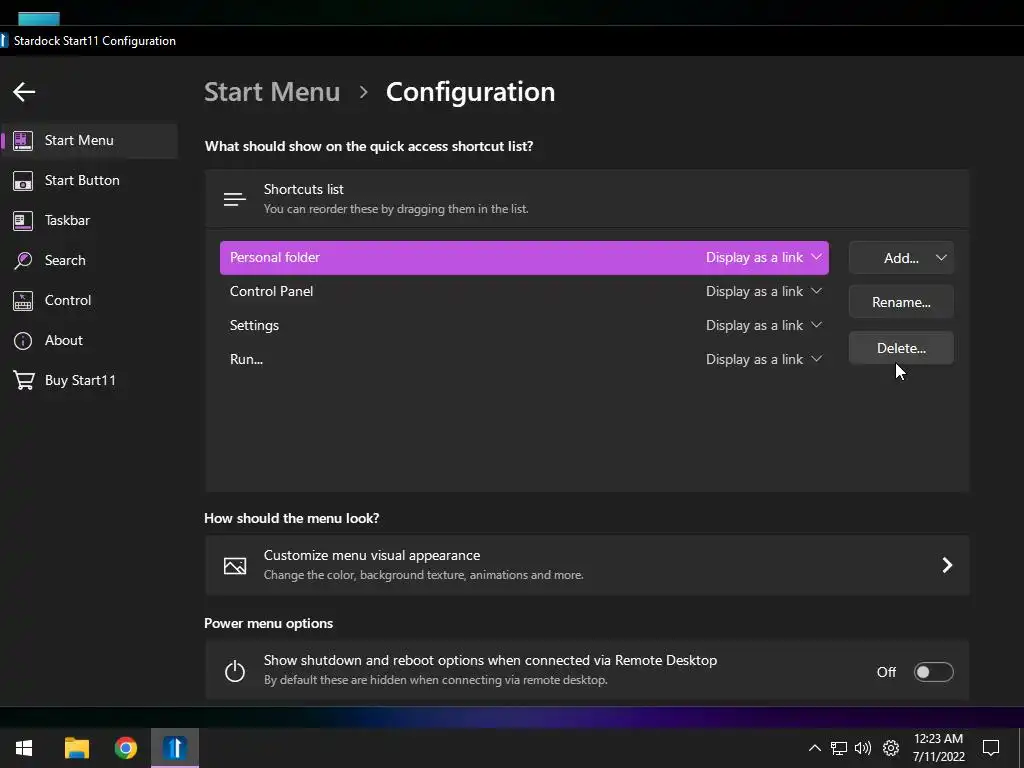This screenshot has height=768, width=1024.
Task: Click the Search magnifier sidebar icon
Action: 23,261
